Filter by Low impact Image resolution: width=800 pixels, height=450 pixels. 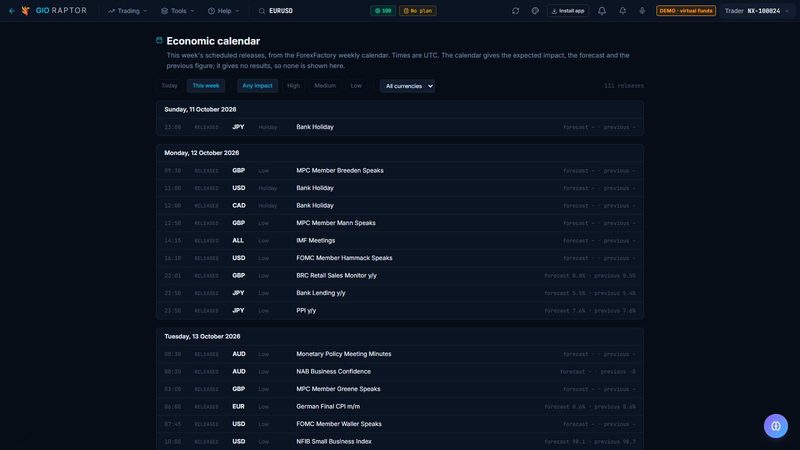[x=356, y=86]
